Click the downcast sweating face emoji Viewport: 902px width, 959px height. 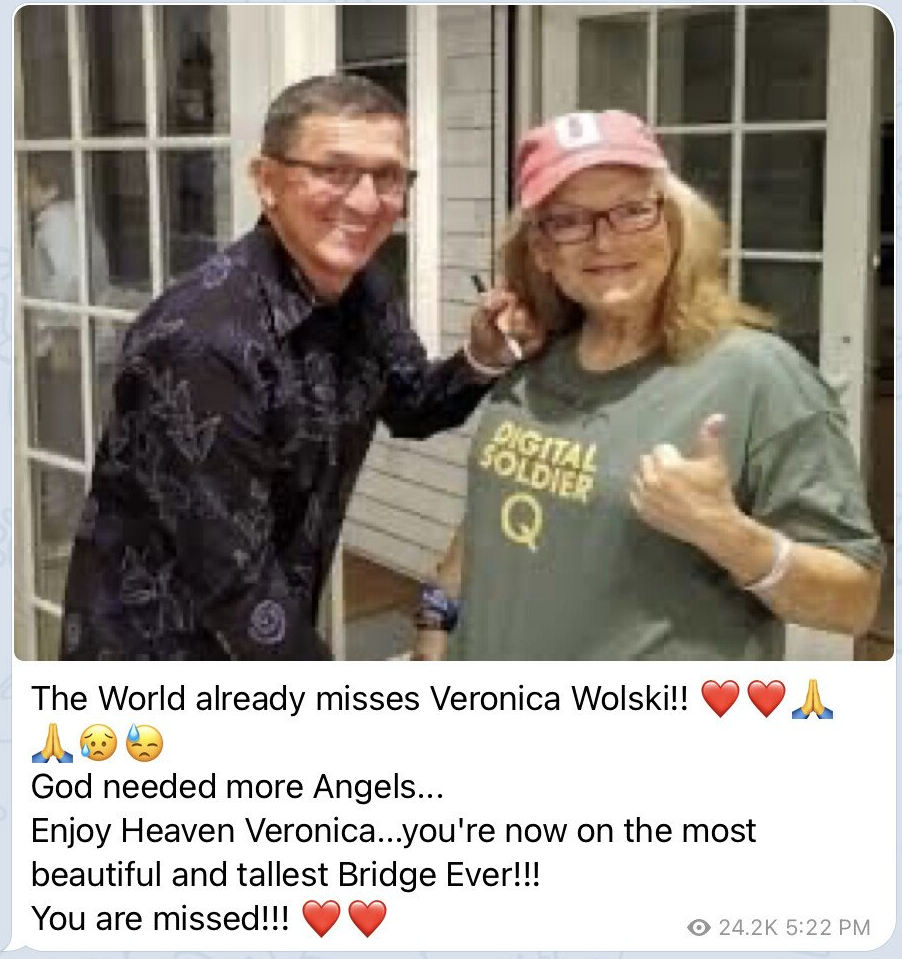pos(144,742)
